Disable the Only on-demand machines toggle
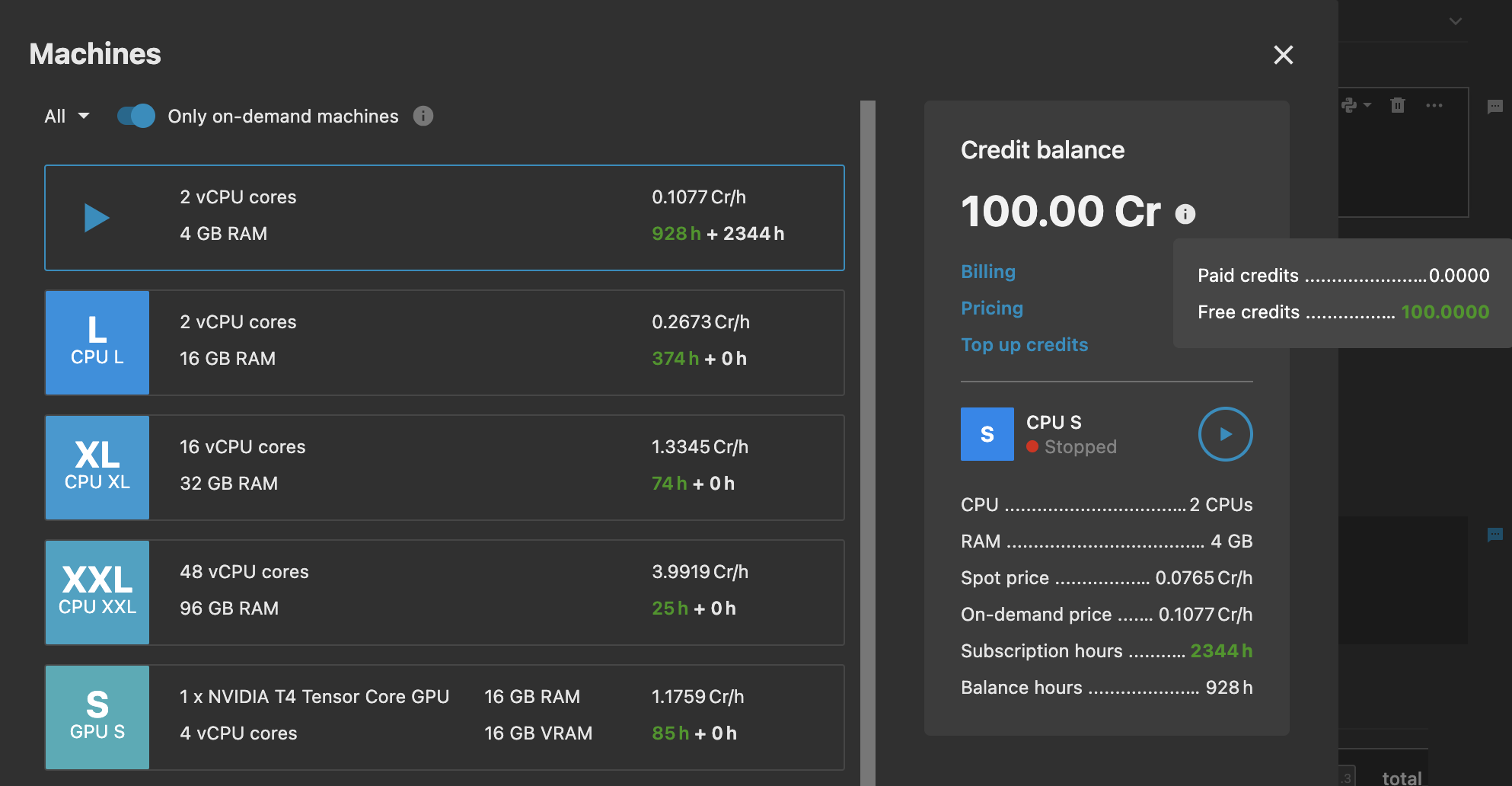The width and height of the screenshot is (1512, 786). tap(136, 116)
